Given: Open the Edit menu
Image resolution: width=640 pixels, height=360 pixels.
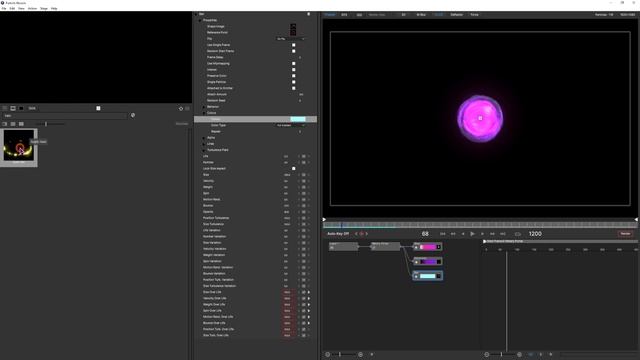Looking at the screenshot, I should [x=12, y=8].
